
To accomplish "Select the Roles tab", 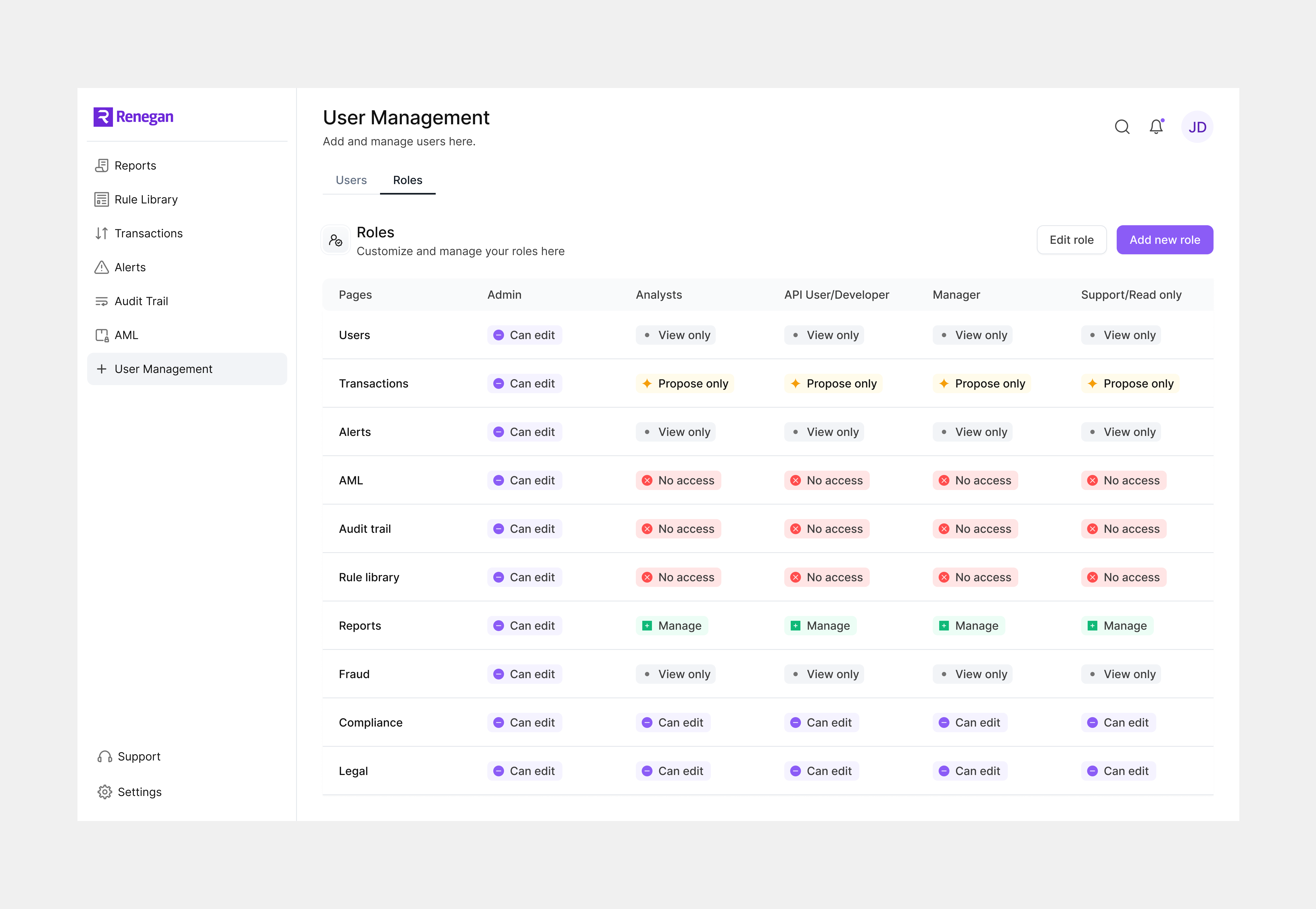I will (x=407, y=180).
